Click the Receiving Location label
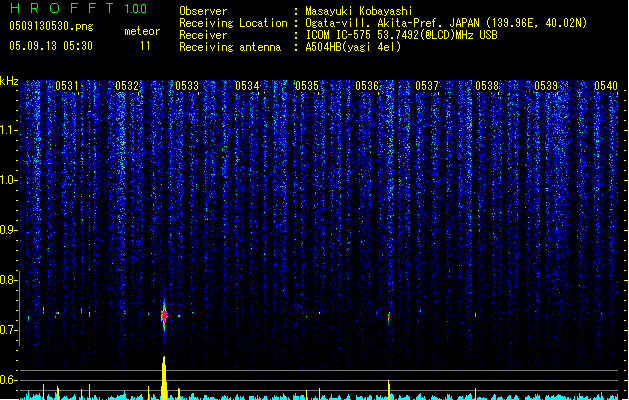The height and width of the screenshot is (400, 629). pos(233,23)
